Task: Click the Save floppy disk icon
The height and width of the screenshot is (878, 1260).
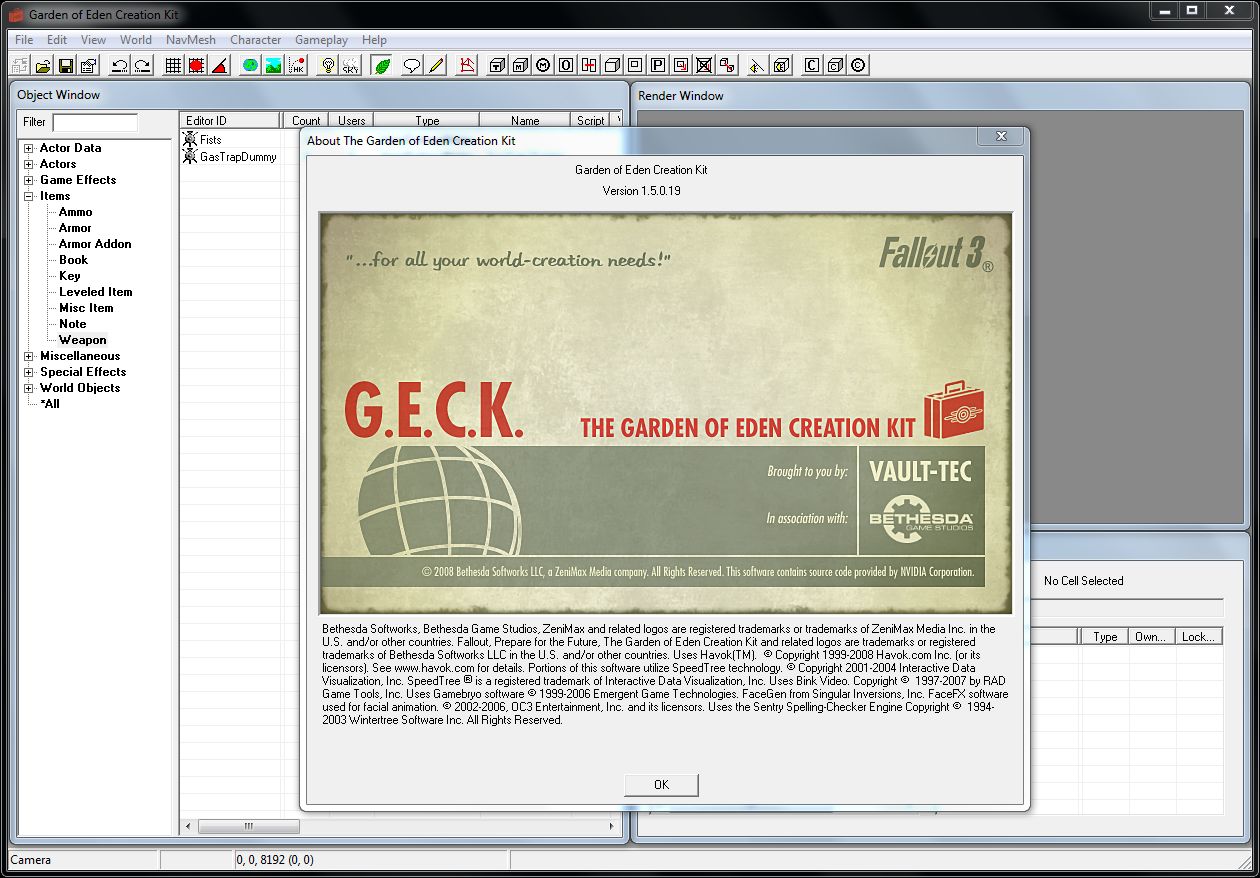Action: point(66,66)
